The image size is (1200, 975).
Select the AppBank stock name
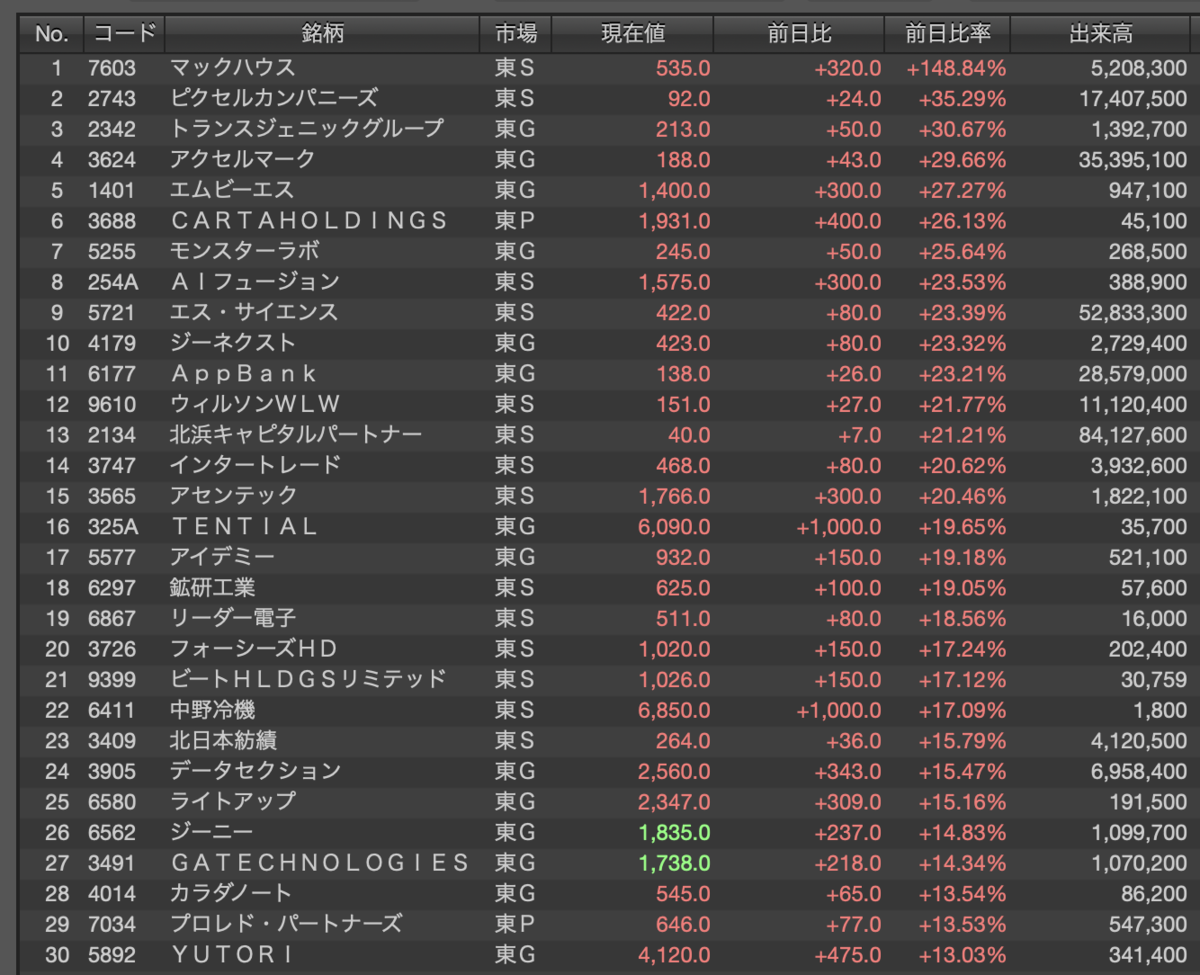click(x=244, y=373)
